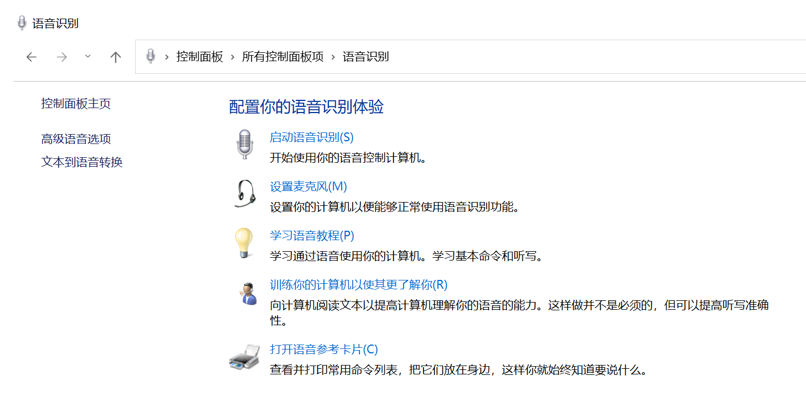This screenshot has width=806, height=409.
Task: Open the 启动语音识别(S) link
Action: click(311, 137)
